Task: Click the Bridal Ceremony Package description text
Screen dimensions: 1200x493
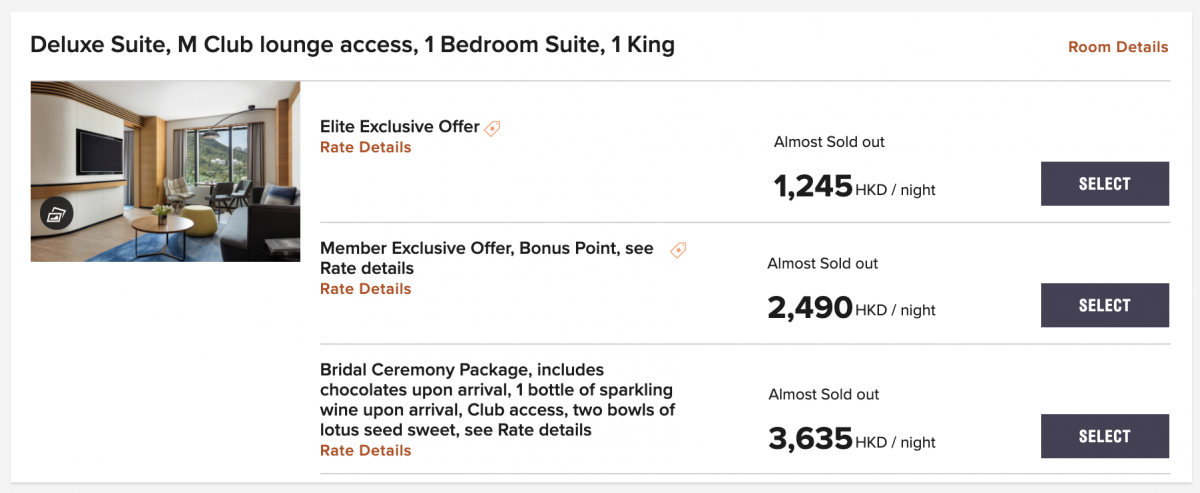Action: point(498,400)
